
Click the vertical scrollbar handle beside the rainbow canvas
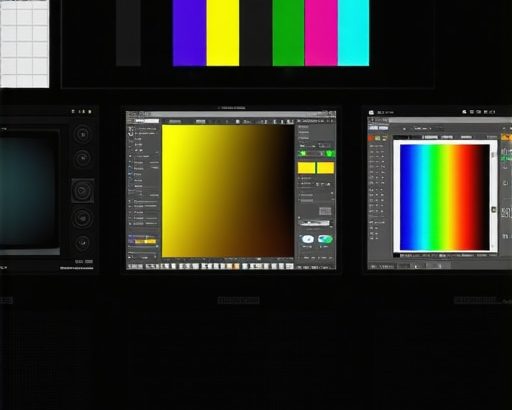pyautogui.click(x=494, y=210)
